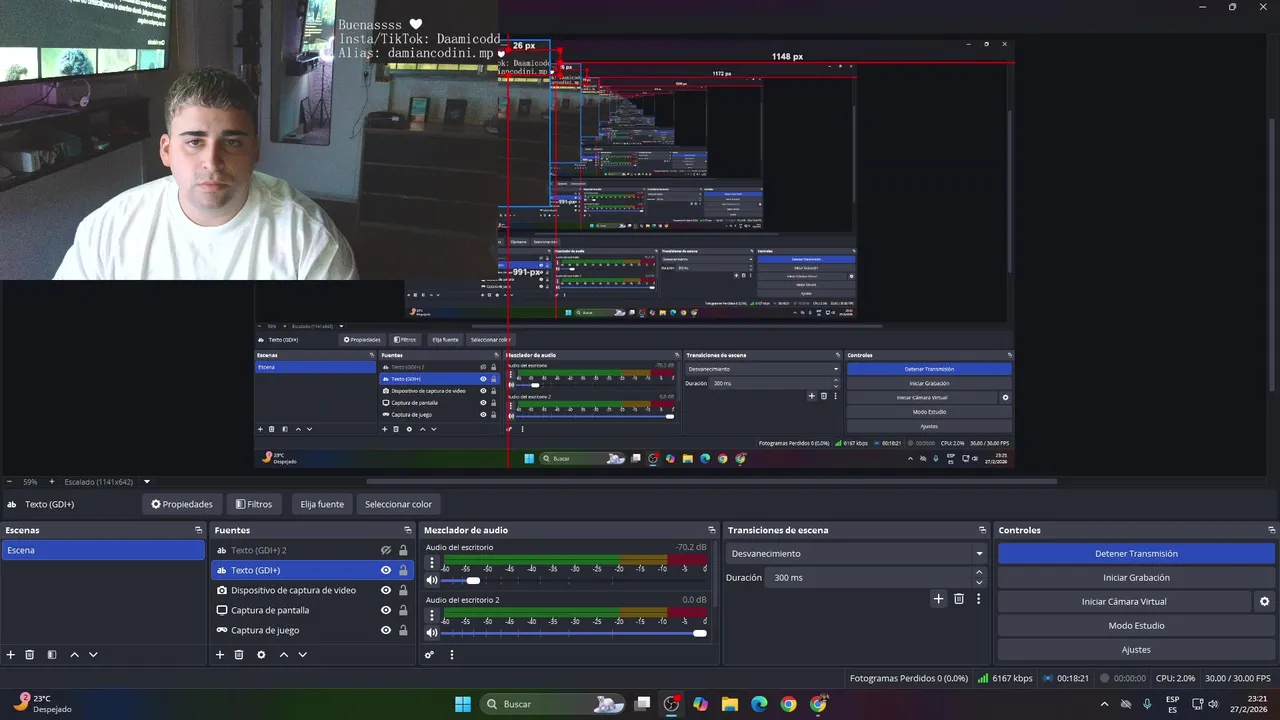Start recording with Iniciar Grabación
This screenshot has height=720, width=1280.
(1136, 577)
